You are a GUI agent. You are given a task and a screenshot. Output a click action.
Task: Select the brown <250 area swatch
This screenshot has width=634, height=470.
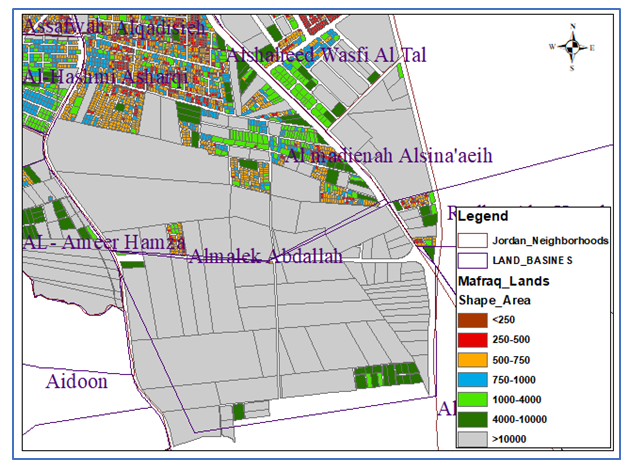point(472,320)
